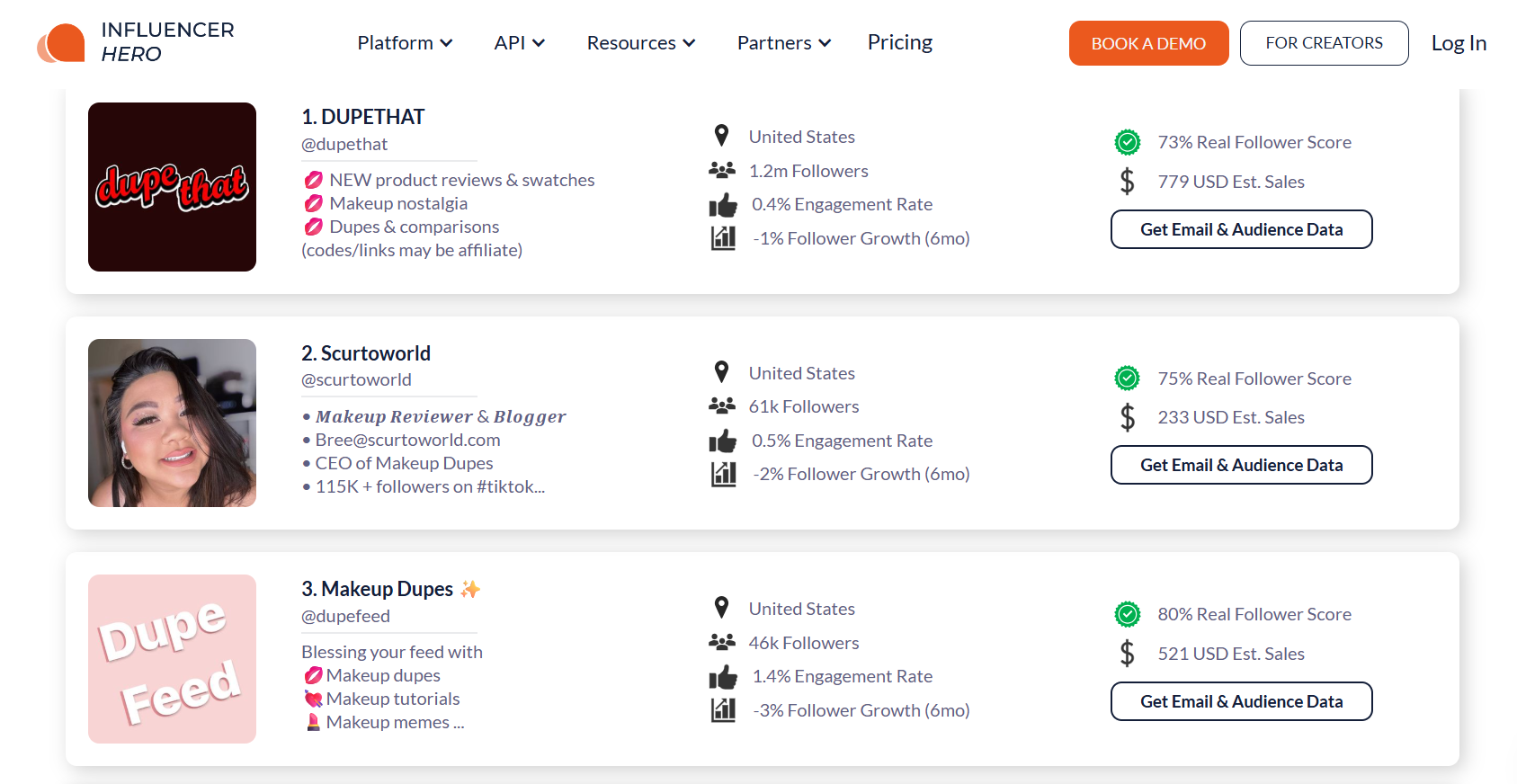Click the 1.2m Followers text
The image size is (1517, 784).
[808, 171]
